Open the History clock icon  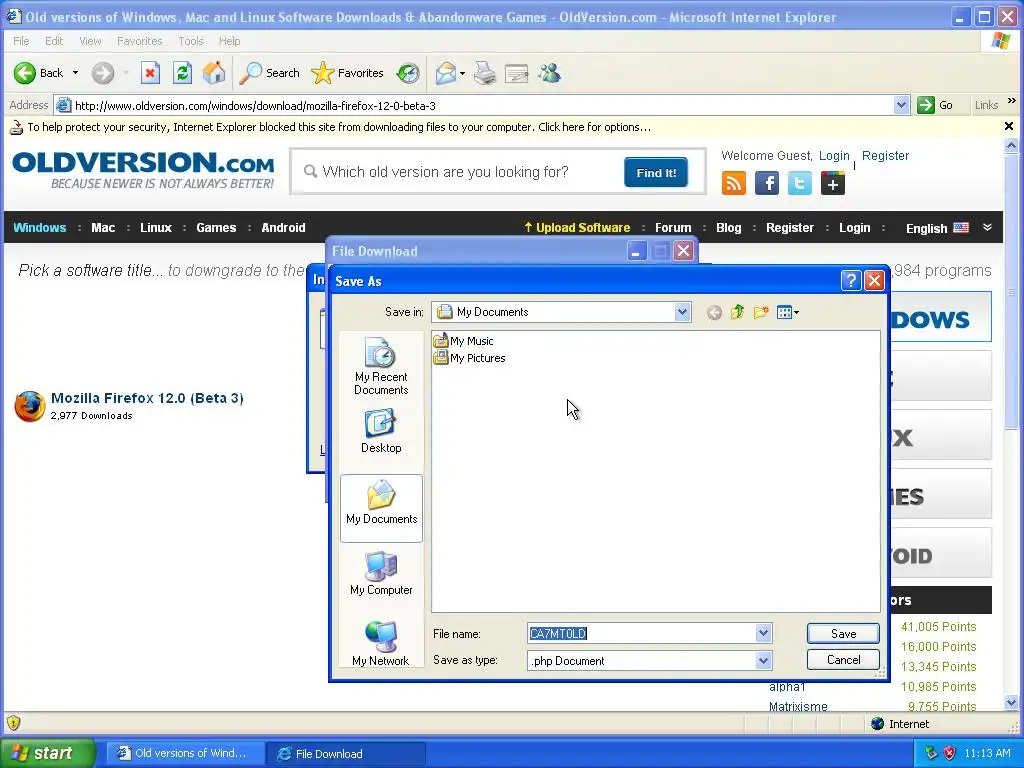(x=408, y=73)
